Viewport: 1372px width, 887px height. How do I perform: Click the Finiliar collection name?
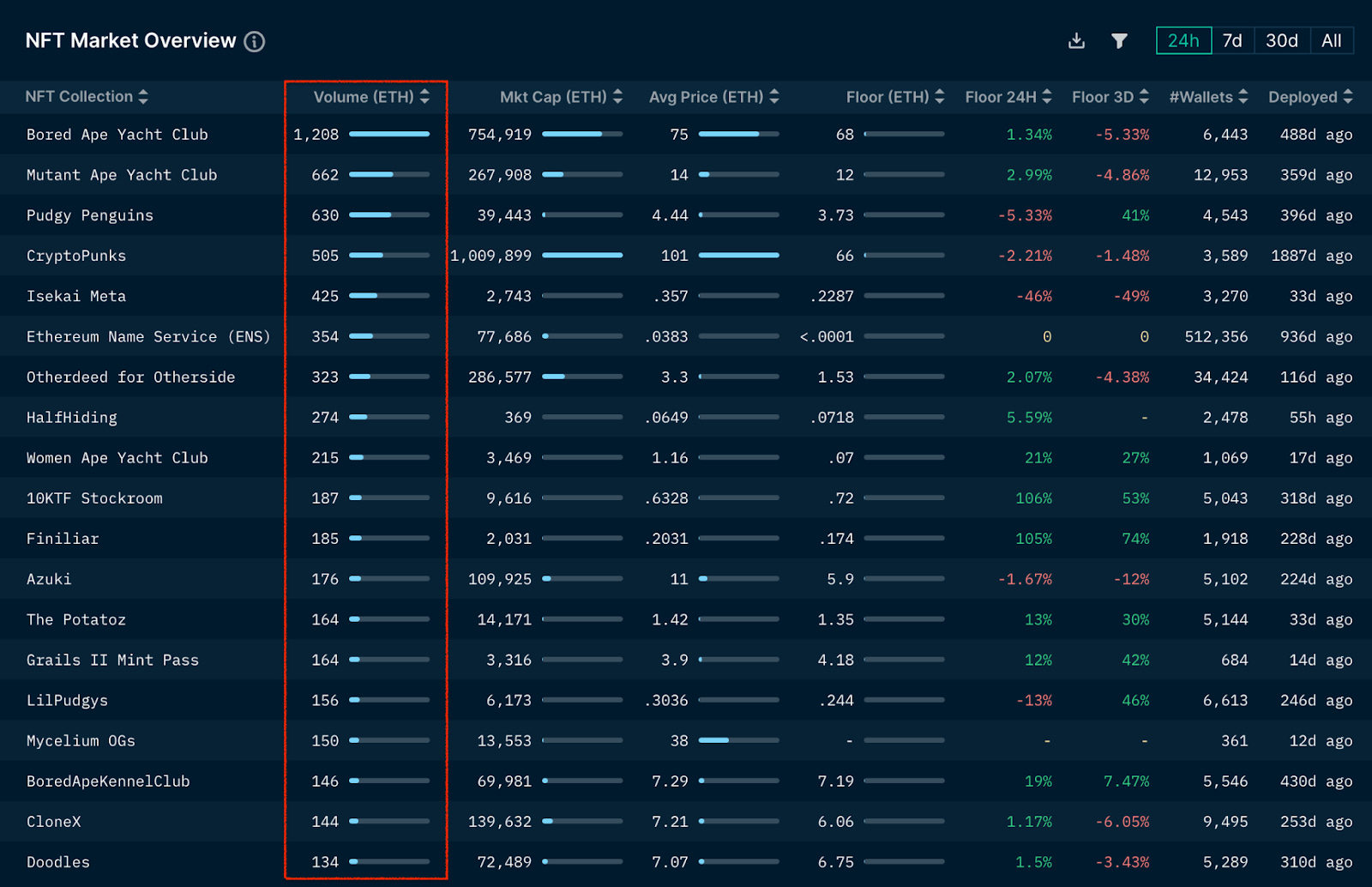63,539
